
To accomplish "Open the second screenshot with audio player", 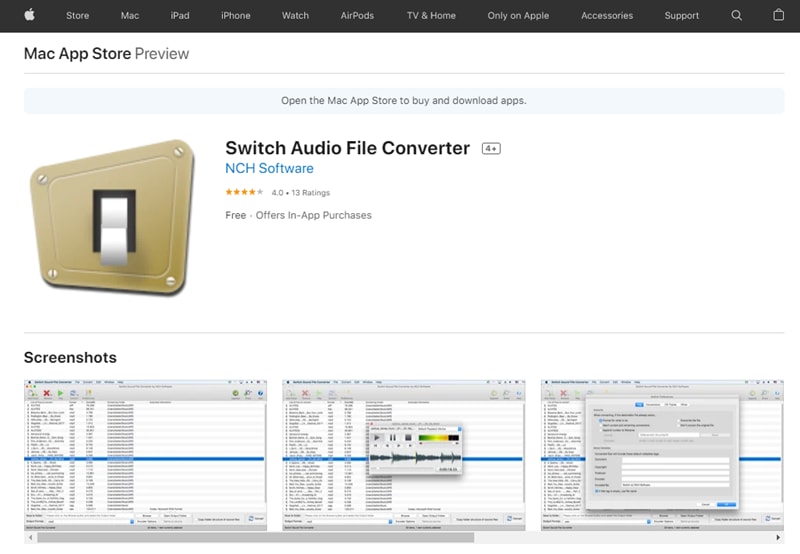I will pyautogui.click(x=404, y=455).
